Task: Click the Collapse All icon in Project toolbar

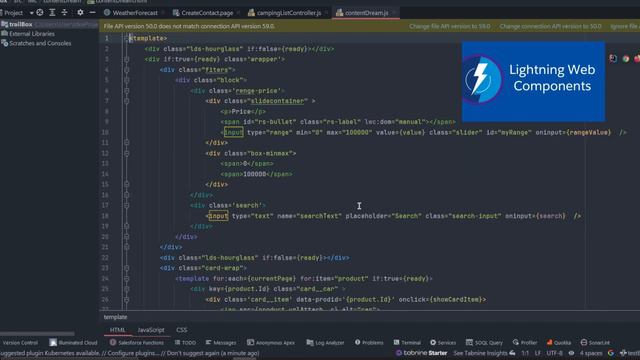Action: [64, 13]
